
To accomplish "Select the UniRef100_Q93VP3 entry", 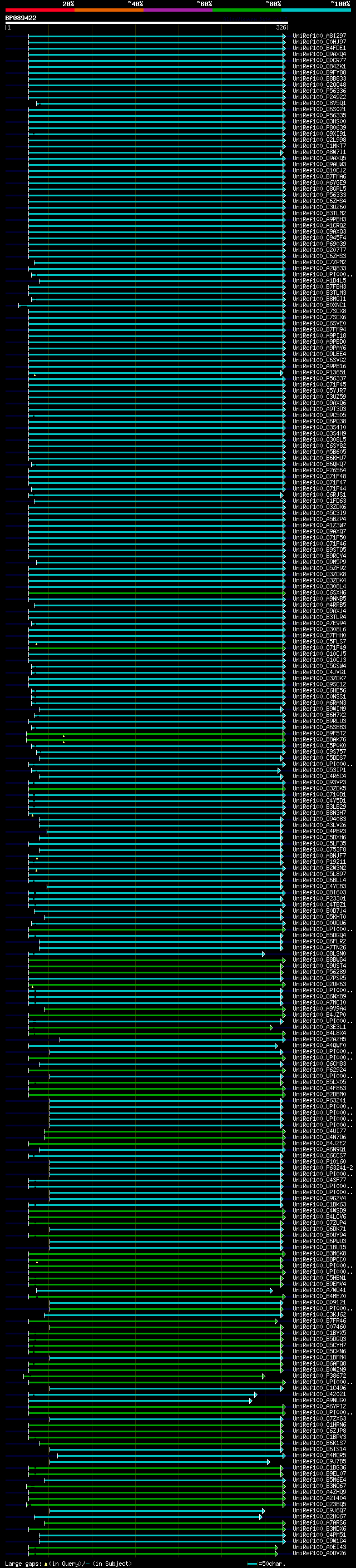I will pos(319,782).
